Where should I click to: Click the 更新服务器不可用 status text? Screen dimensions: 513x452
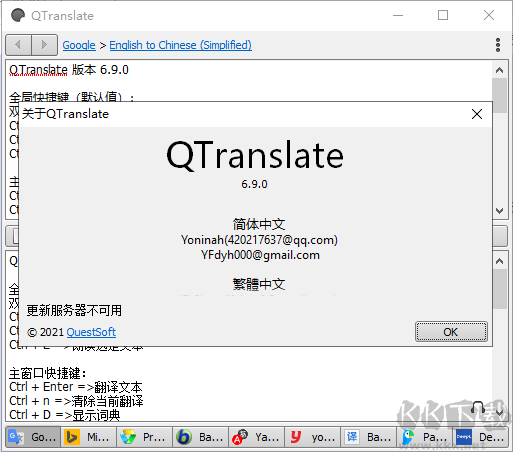click(74, 311)
